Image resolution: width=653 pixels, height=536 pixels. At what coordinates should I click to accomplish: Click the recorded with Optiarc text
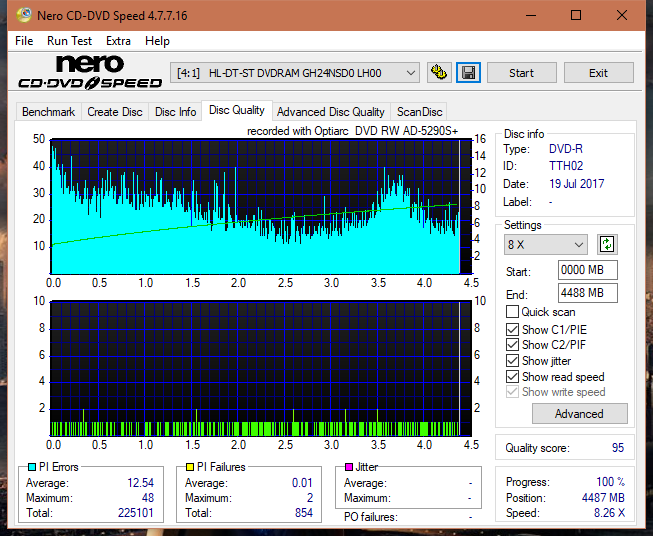pos(352,131)
